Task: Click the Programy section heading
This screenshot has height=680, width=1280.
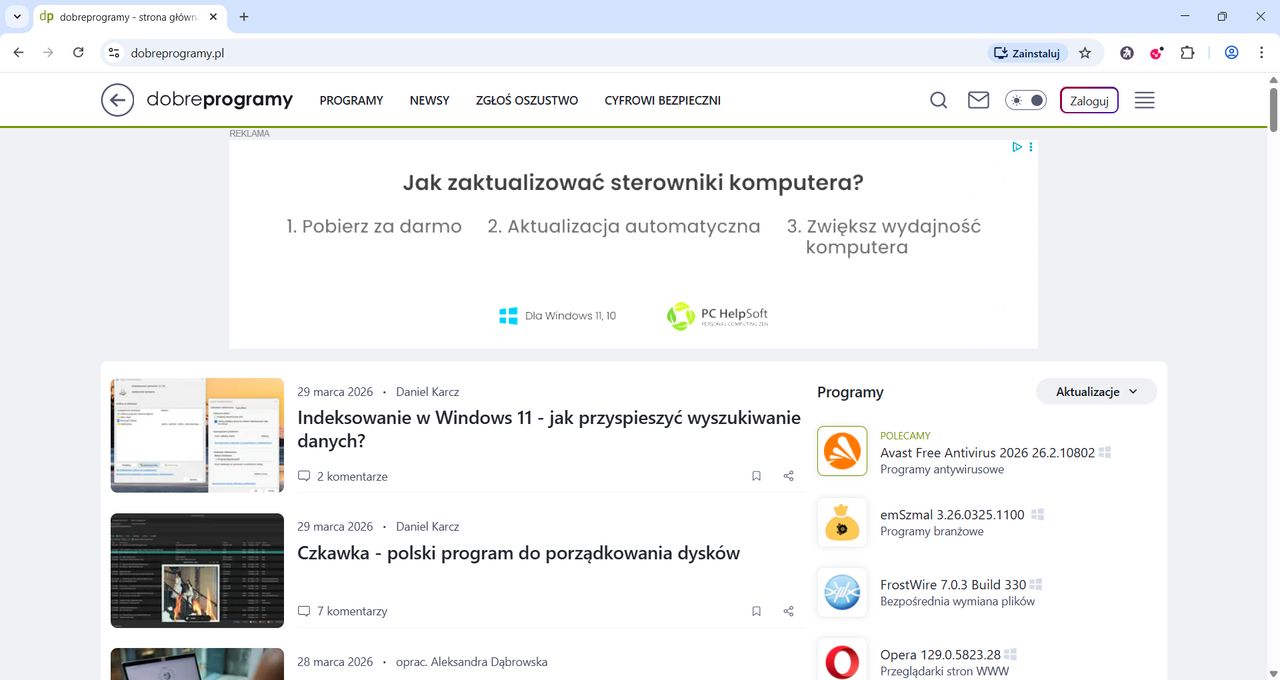Action: pos(850,392)
